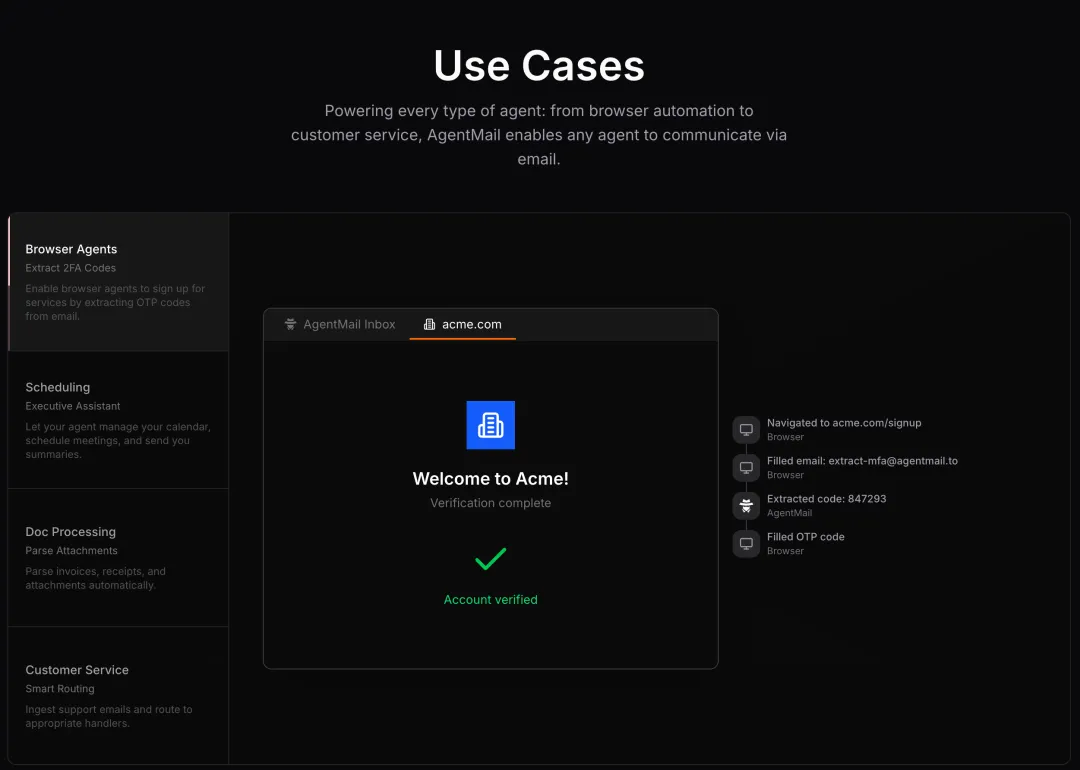Select the acme.com tab label
This screenshot has width=1080, height=770.
click(472, 324)
